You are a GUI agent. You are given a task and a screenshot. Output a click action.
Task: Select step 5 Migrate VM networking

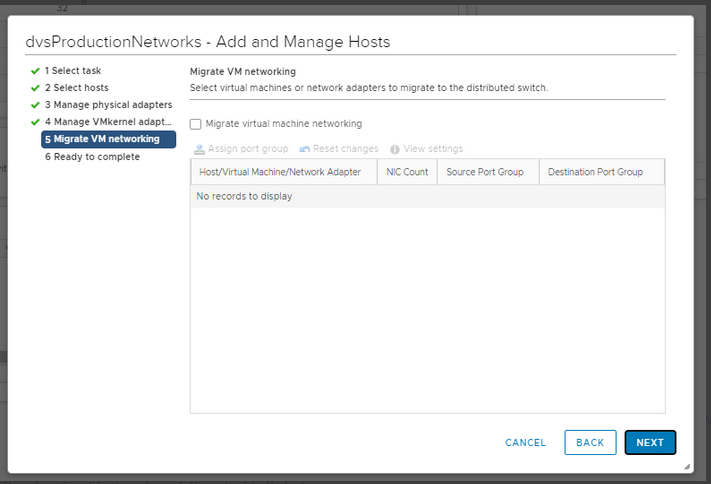(108, 139)
